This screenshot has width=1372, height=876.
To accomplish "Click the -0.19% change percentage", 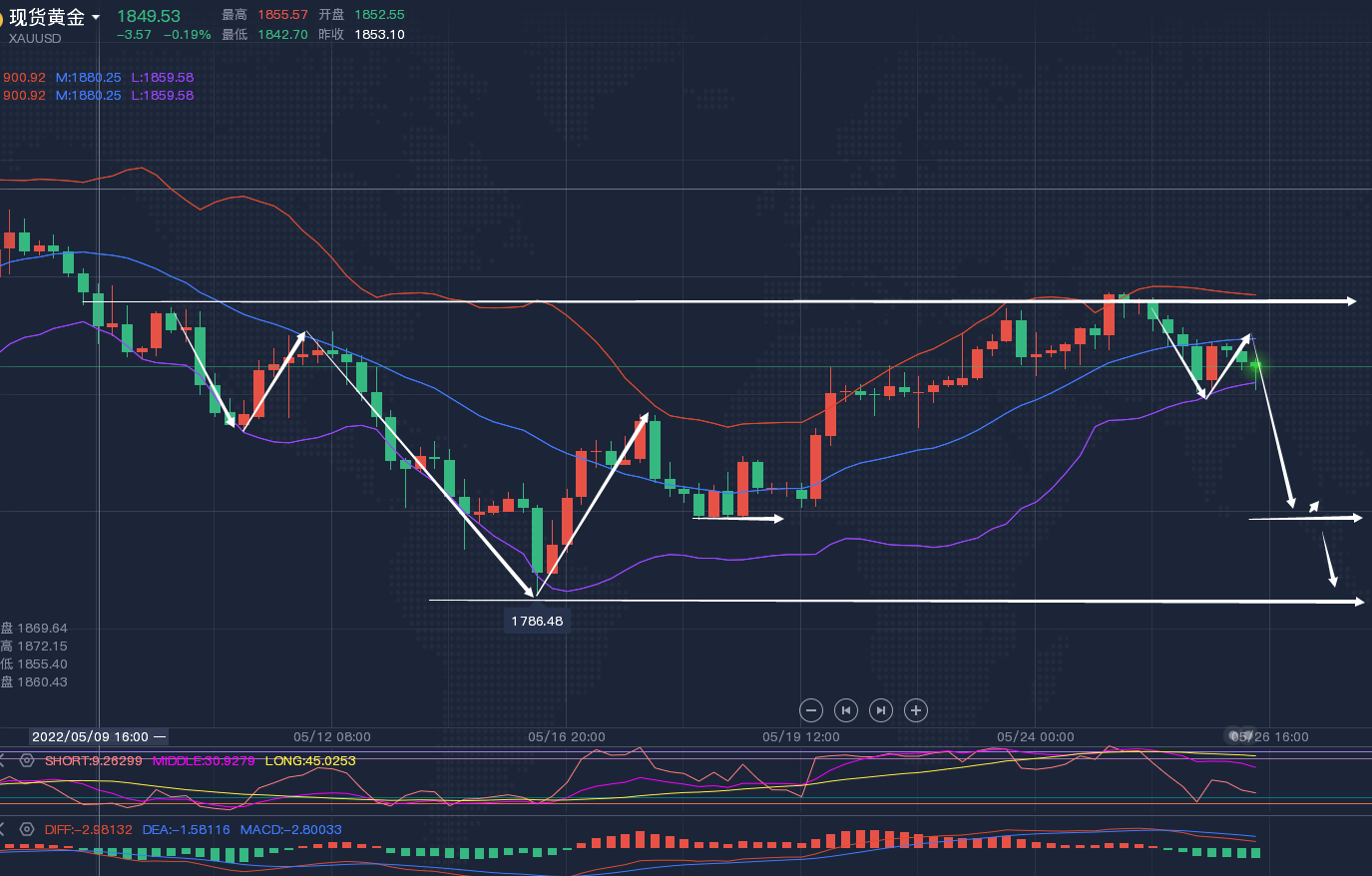I will click(x=188, y=34).
